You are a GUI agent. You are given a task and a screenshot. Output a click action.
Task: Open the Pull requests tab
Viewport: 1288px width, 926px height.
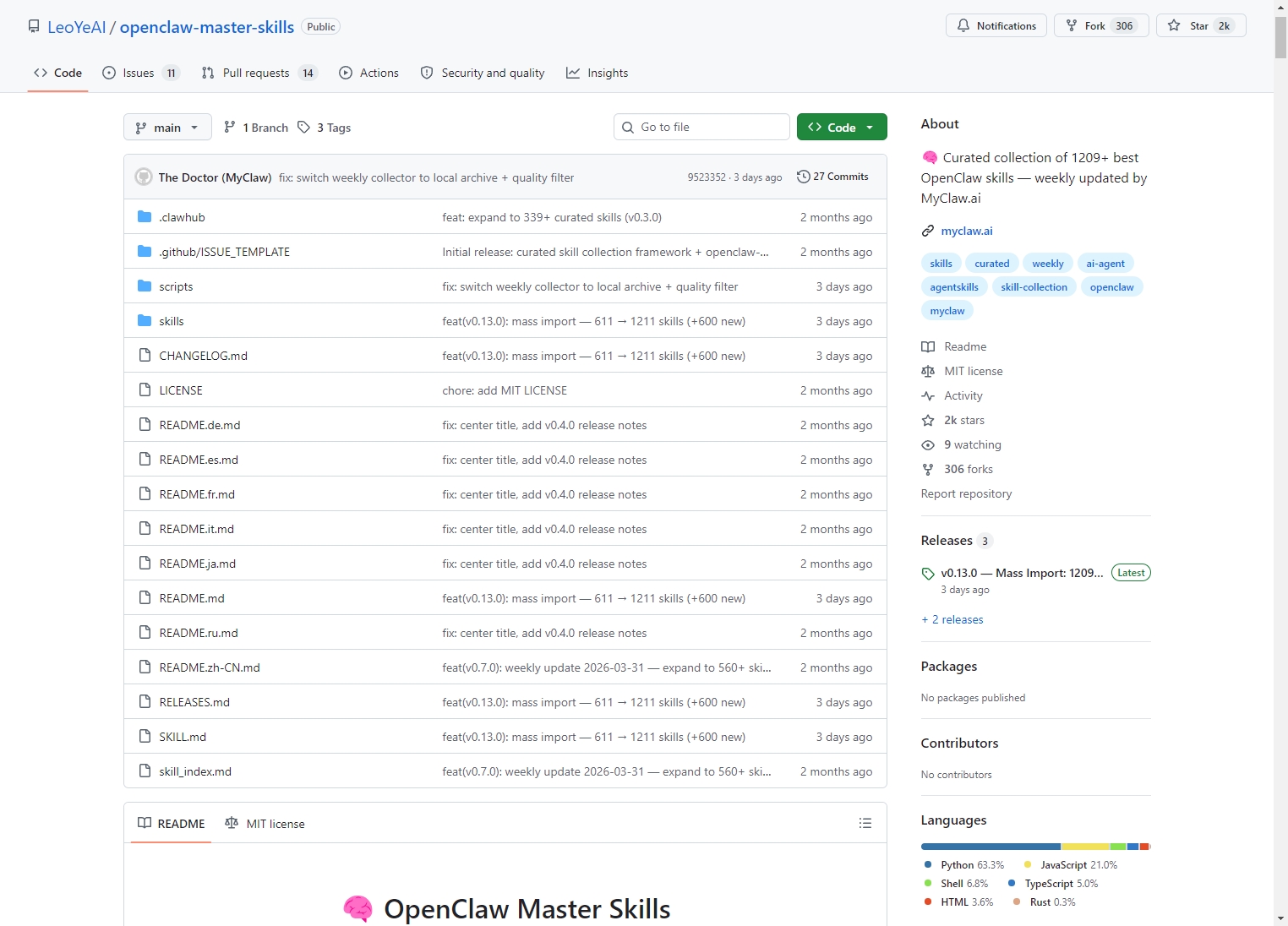[259, 73]
